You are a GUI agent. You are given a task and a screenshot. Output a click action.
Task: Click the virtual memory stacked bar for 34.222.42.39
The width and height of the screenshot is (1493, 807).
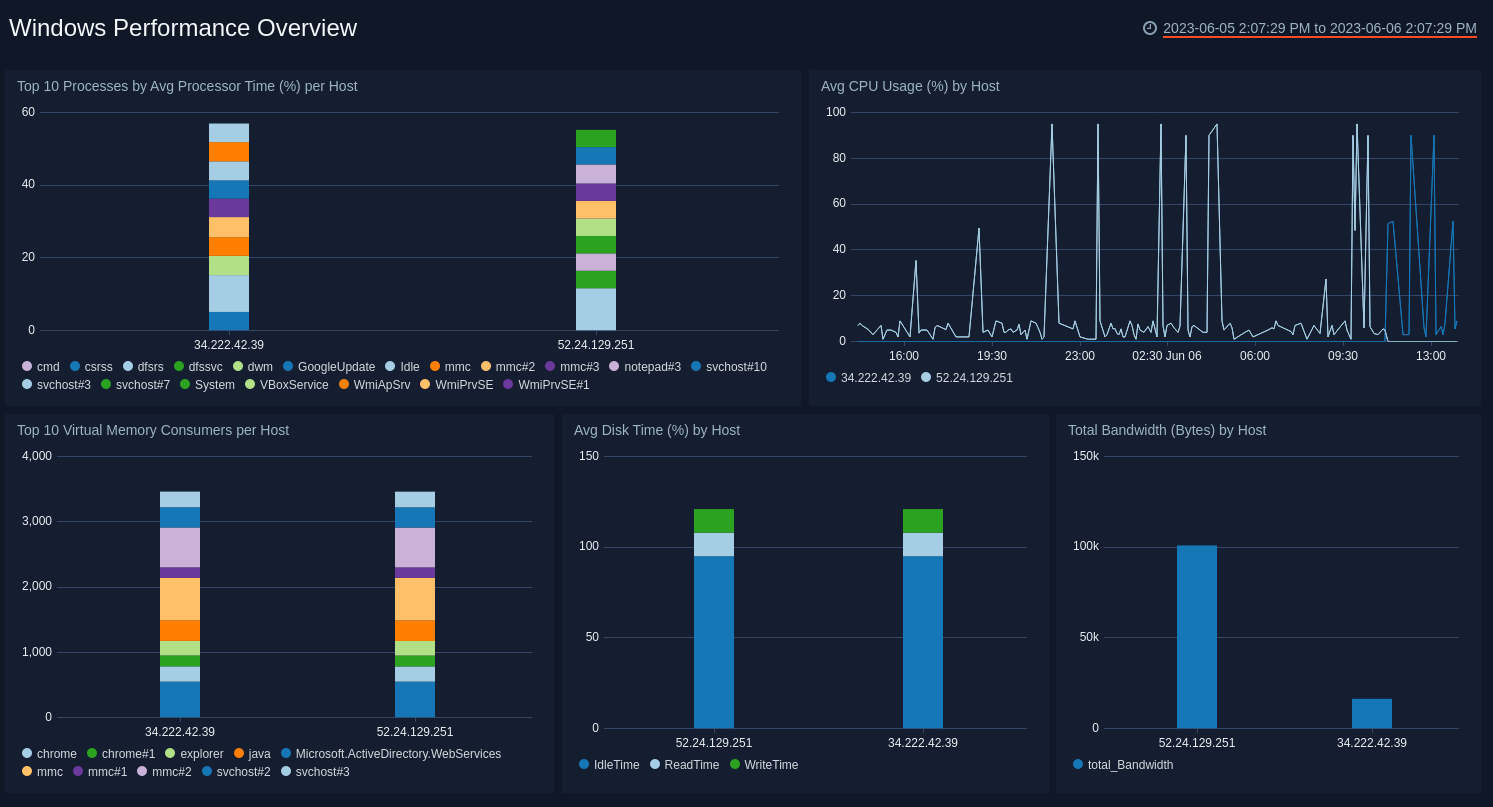tap(180, 604)
